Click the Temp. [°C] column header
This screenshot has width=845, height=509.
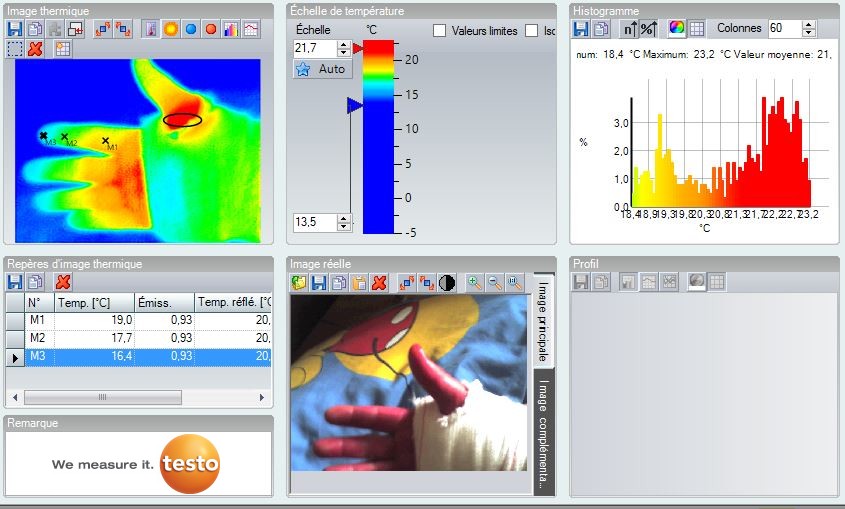click(94, 303)
